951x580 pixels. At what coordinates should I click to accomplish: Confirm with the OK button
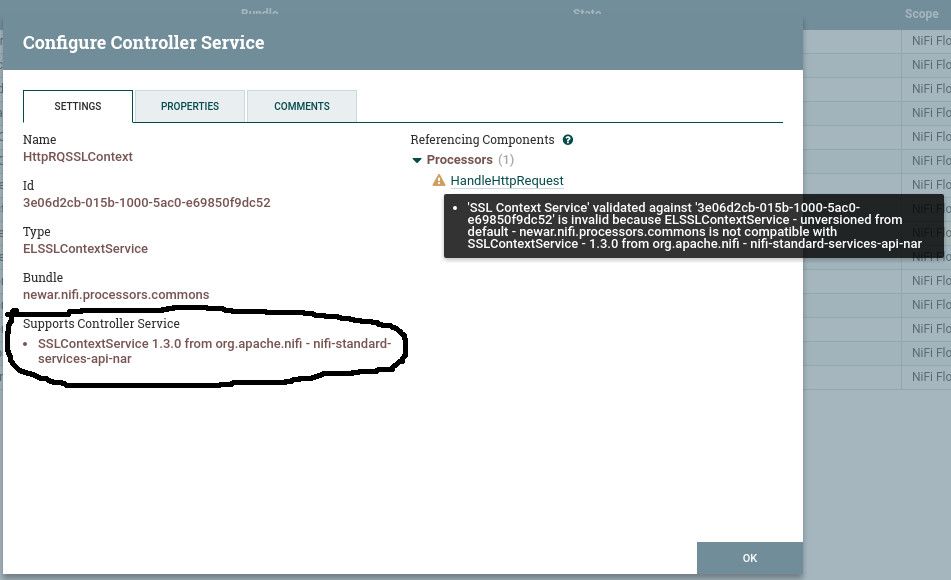pyautogui.click(x=750, y=558)
